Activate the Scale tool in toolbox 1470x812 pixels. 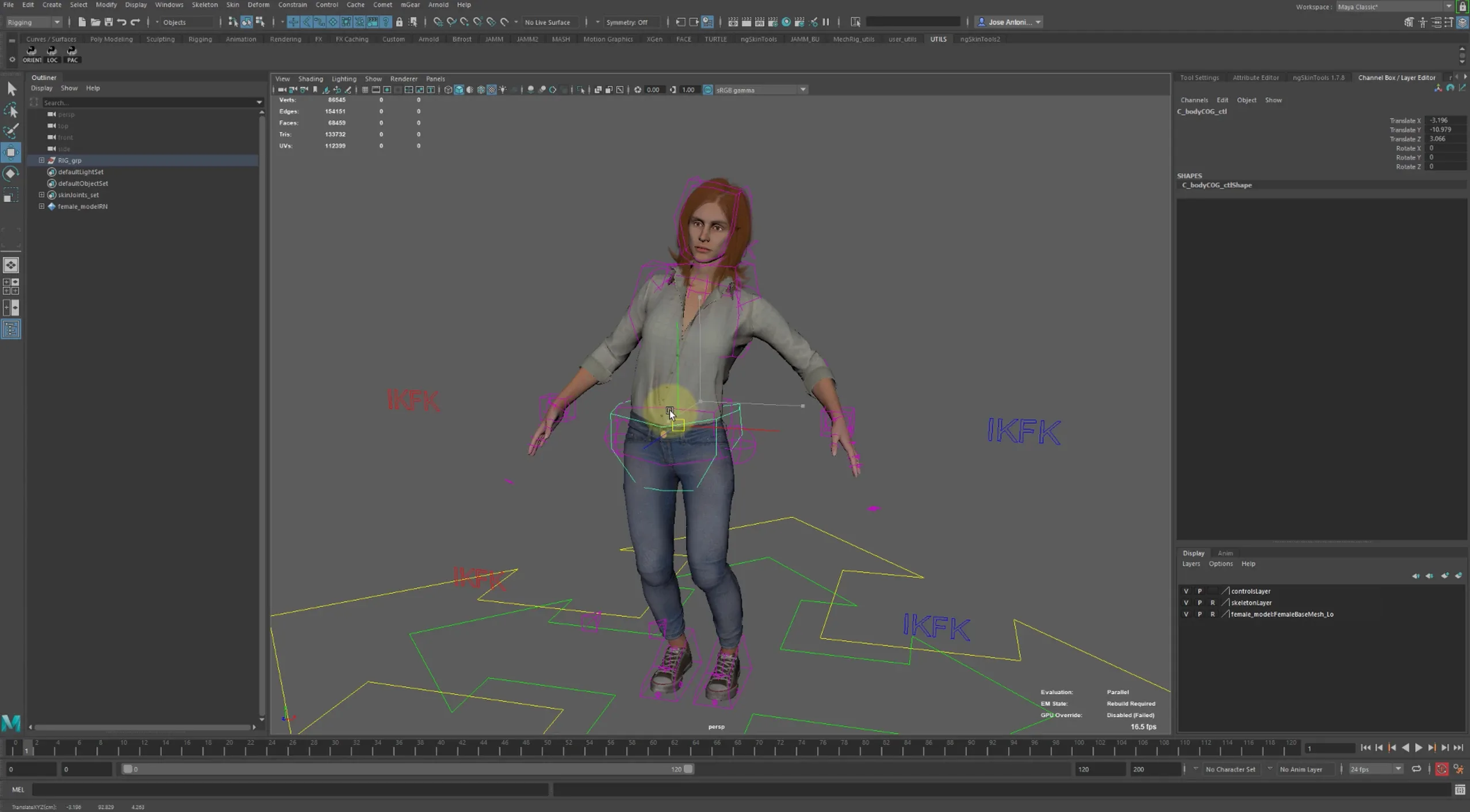pyautogui.click(x=11, y=196)
